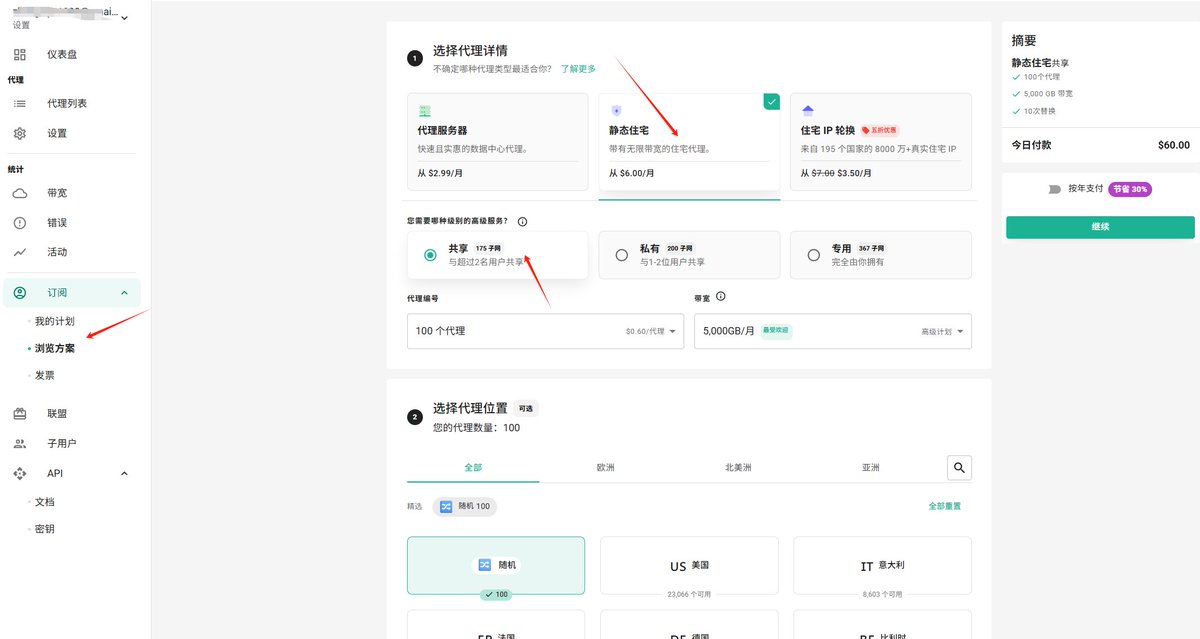
Task: Select the 随机 location card
Action: (496, 565)
